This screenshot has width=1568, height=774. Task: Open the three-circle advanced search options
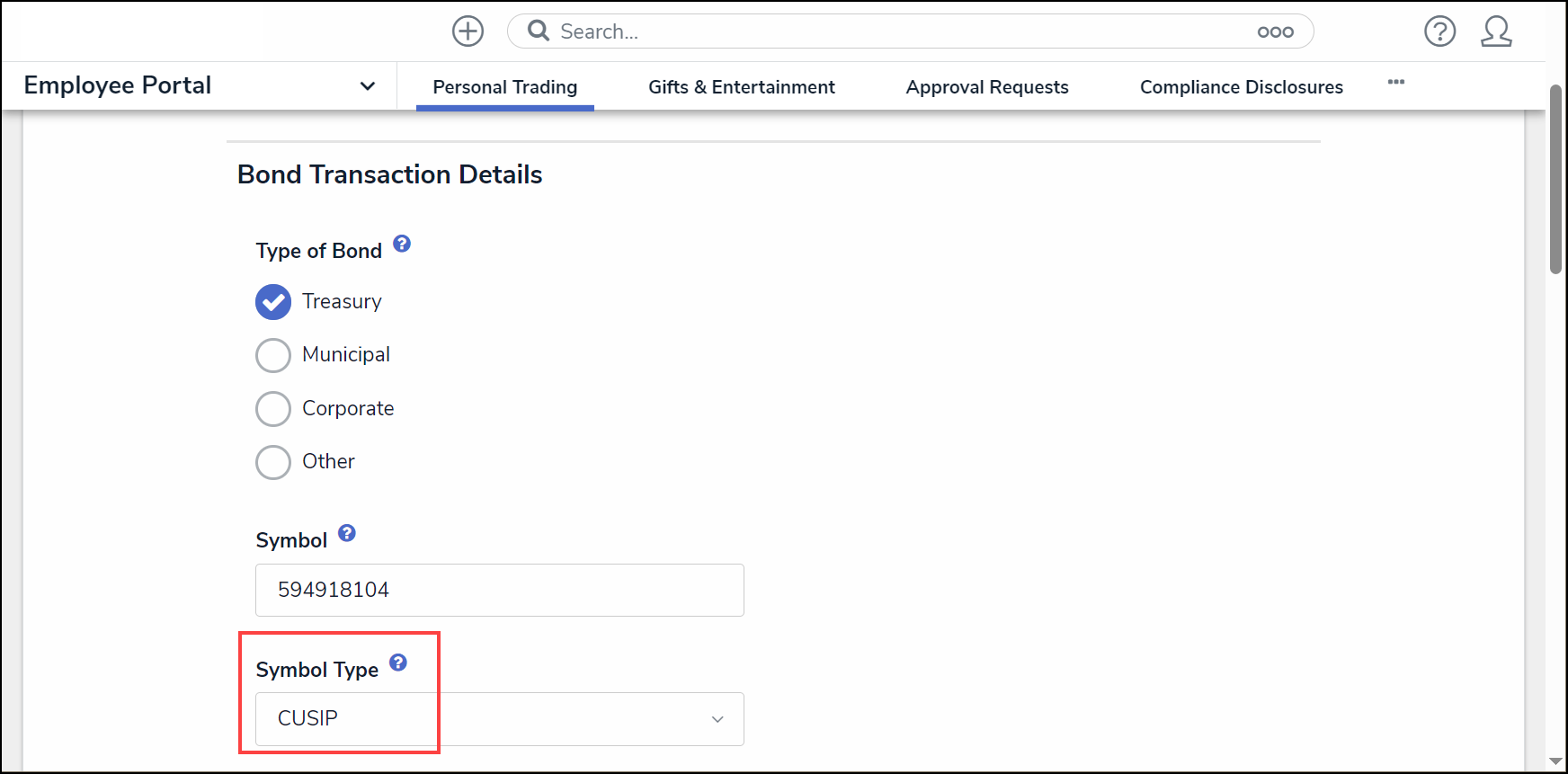pyautogui.click(x=1275, y=32)
